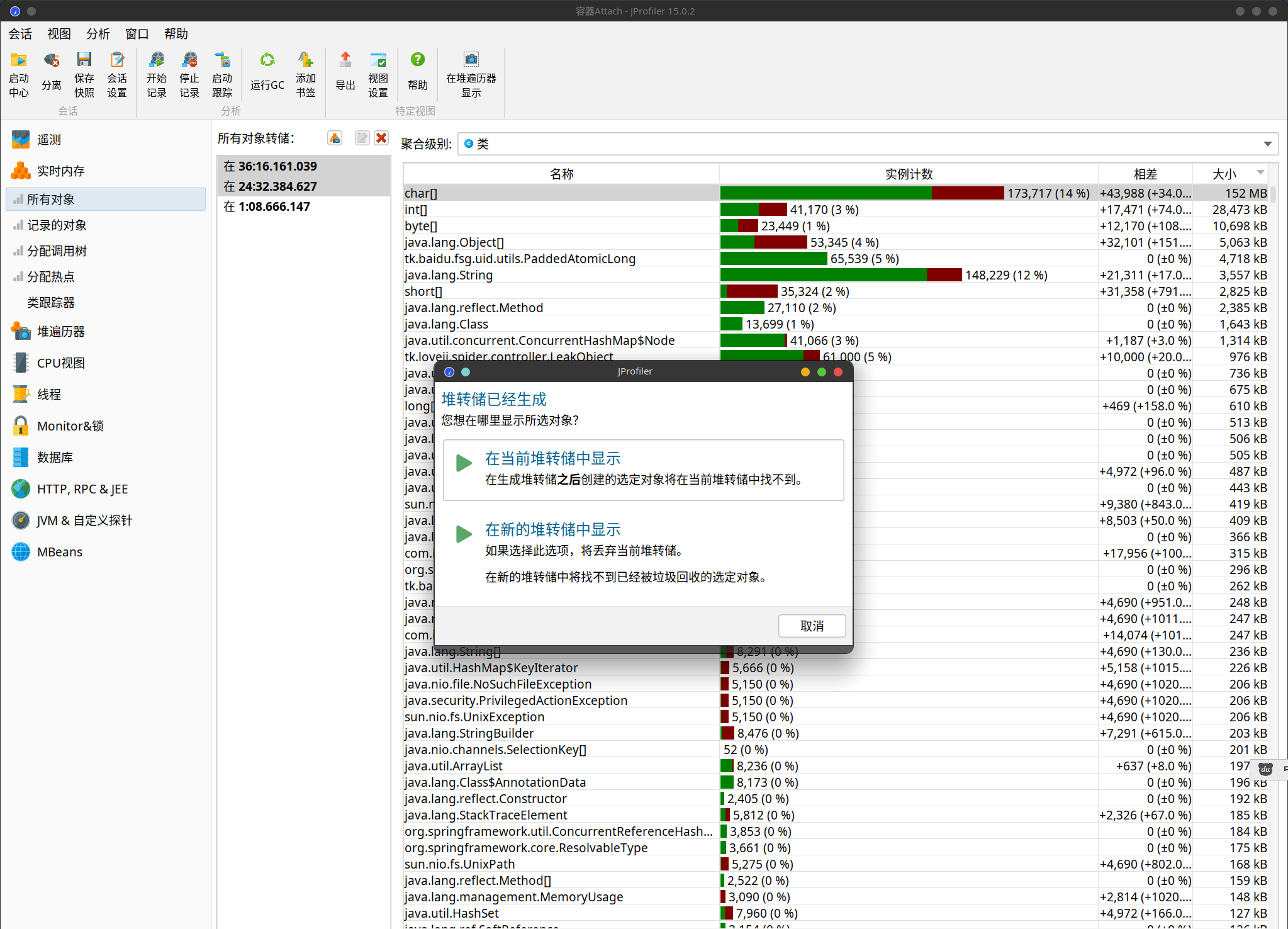The image size is (1288, 929).
Task: Click the Save Snapshot (保存快照) icon
Action: click(84, 60)
